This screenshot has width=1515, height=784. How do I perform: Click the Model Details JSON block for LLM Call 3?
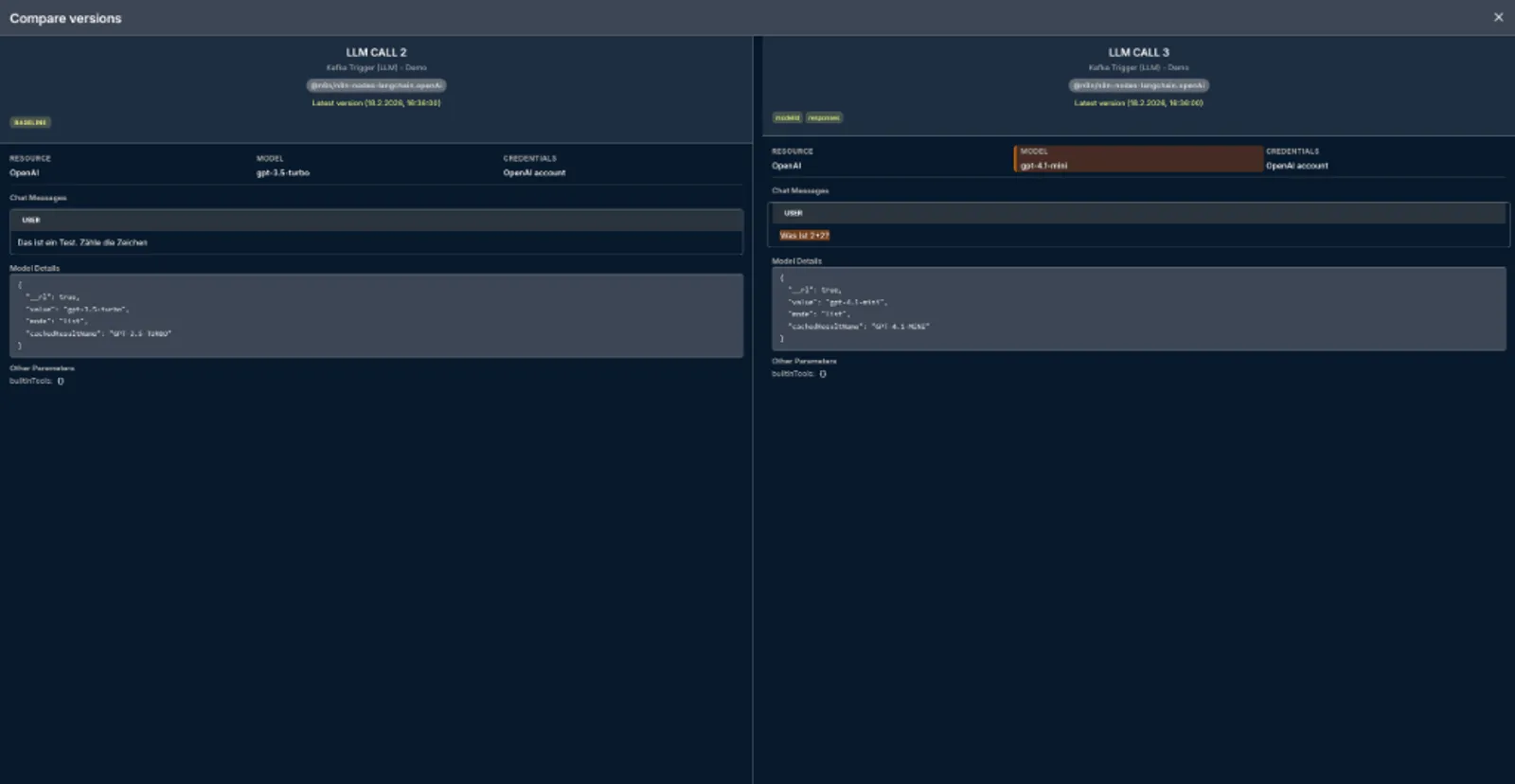[1137, 309]
